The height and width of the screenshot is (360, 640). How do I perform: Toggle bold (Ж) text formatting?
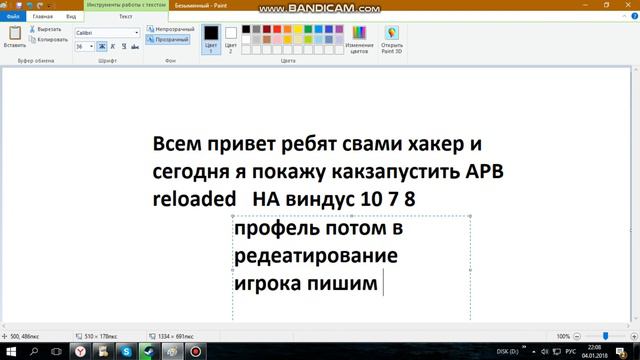click(102, 47)
